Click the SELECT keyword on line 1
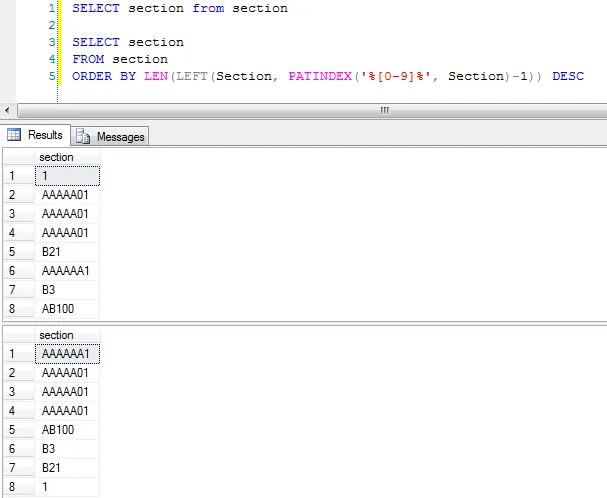The image size is (607, 498). [96, 8]
